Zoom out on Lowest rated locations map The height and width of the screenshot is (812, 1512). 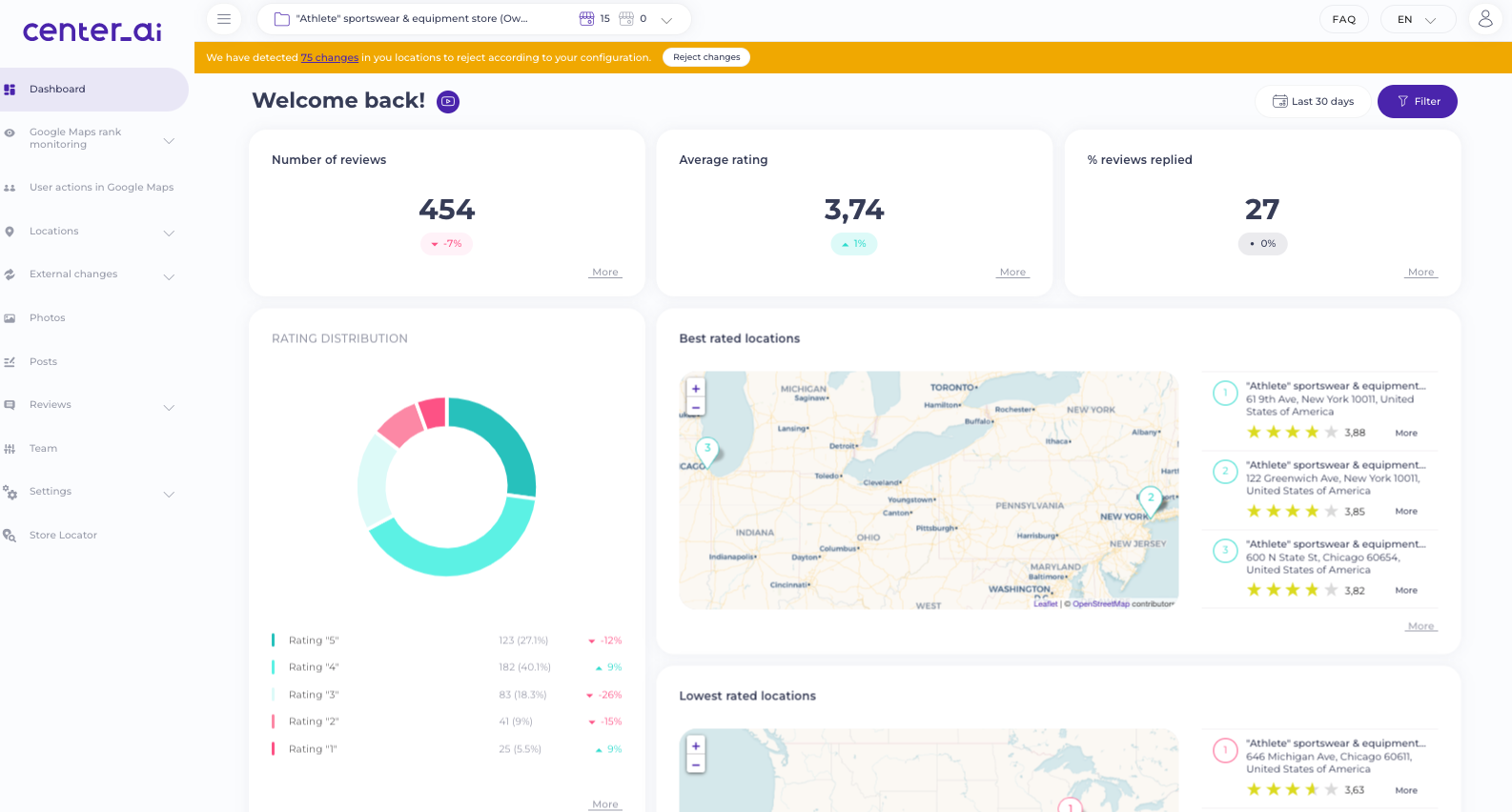[x=696, y=764]
